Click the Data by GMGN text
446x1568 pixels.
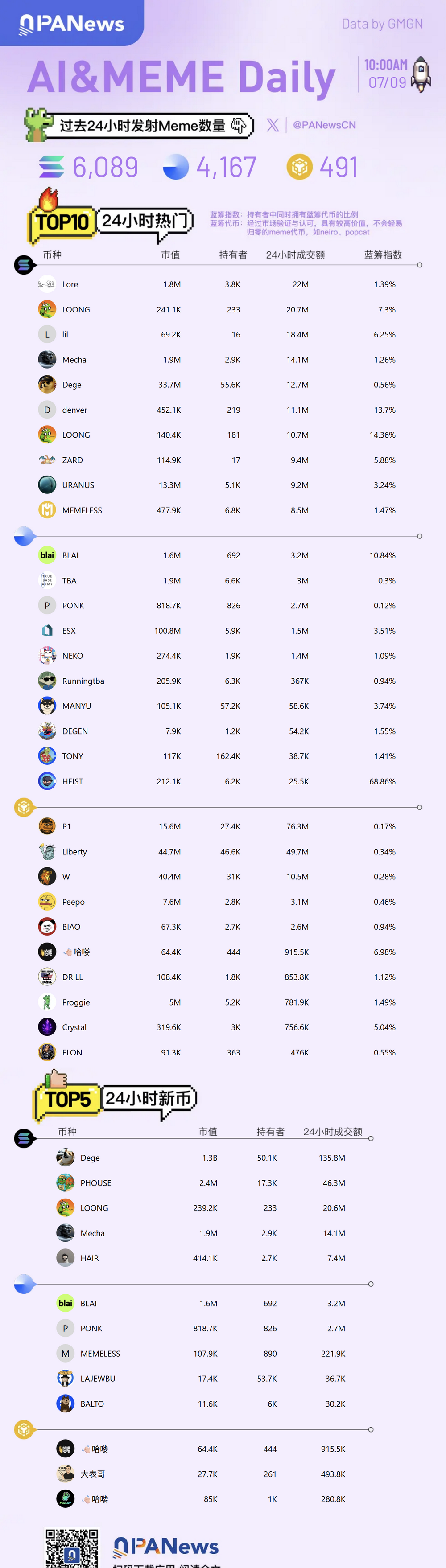[382, 24]
